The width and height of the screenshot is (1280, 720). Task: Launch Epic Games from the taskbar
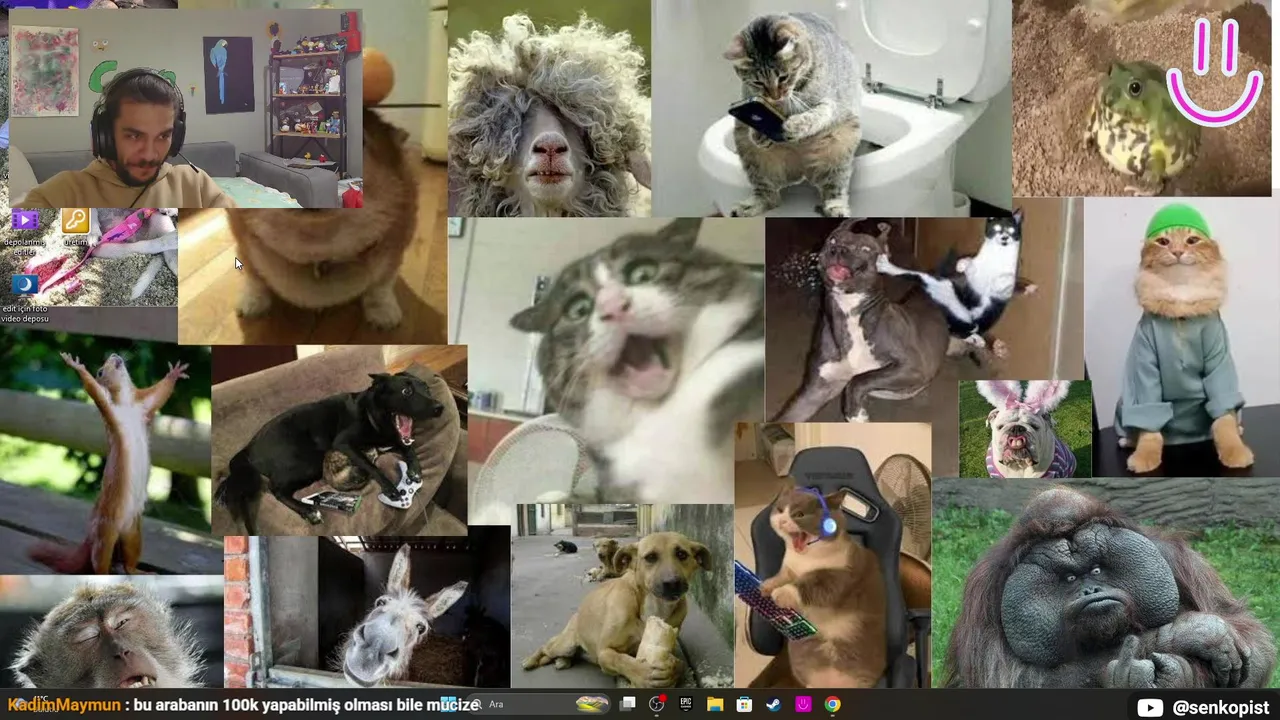[686, 705]
